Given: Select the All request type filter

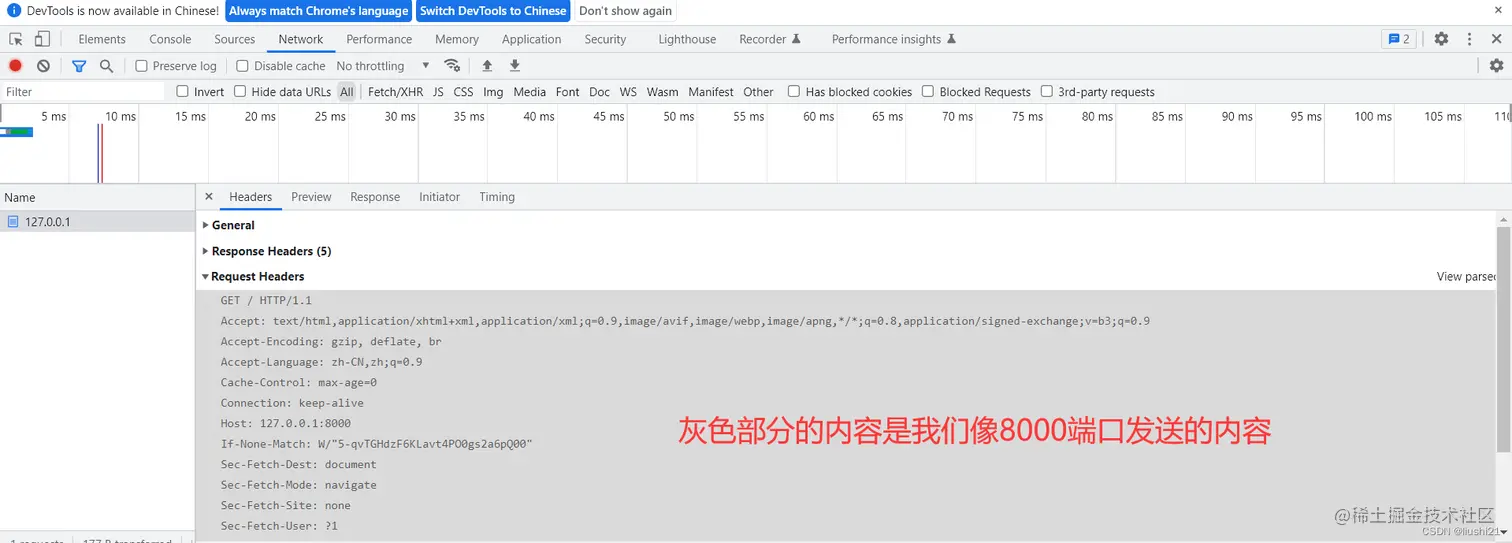Looking at the screenshot, I should 346,91.
